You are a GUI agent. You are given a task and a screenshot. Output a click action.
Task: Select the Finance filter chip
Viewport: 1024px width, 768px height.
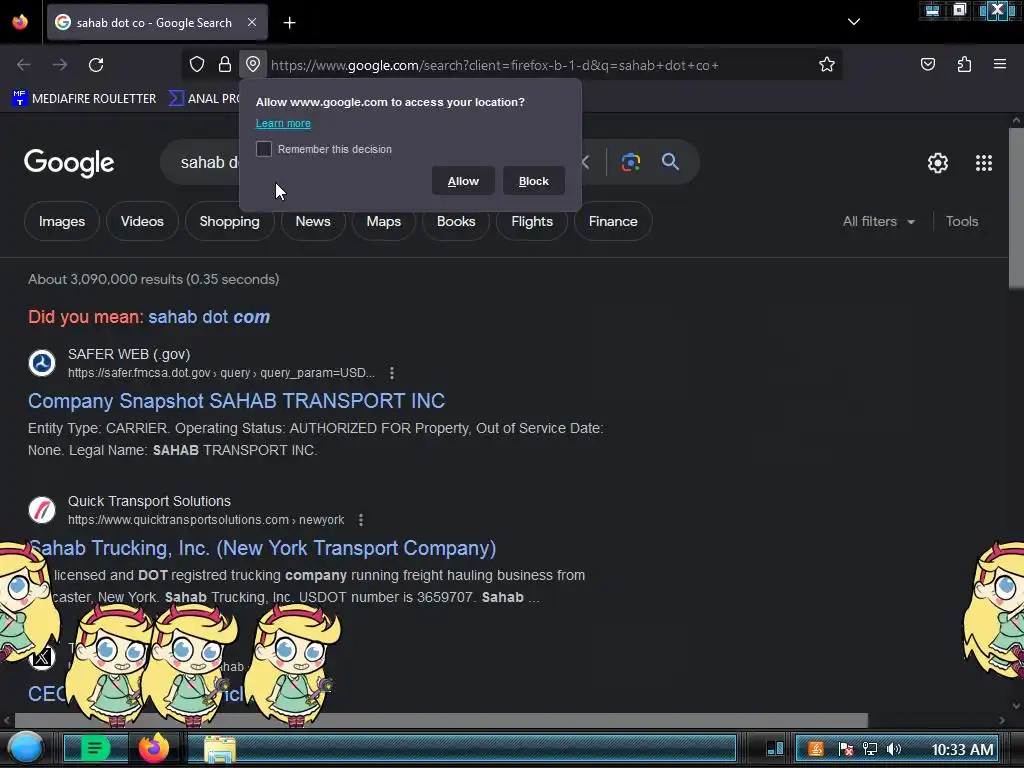(x=613, y=221)
